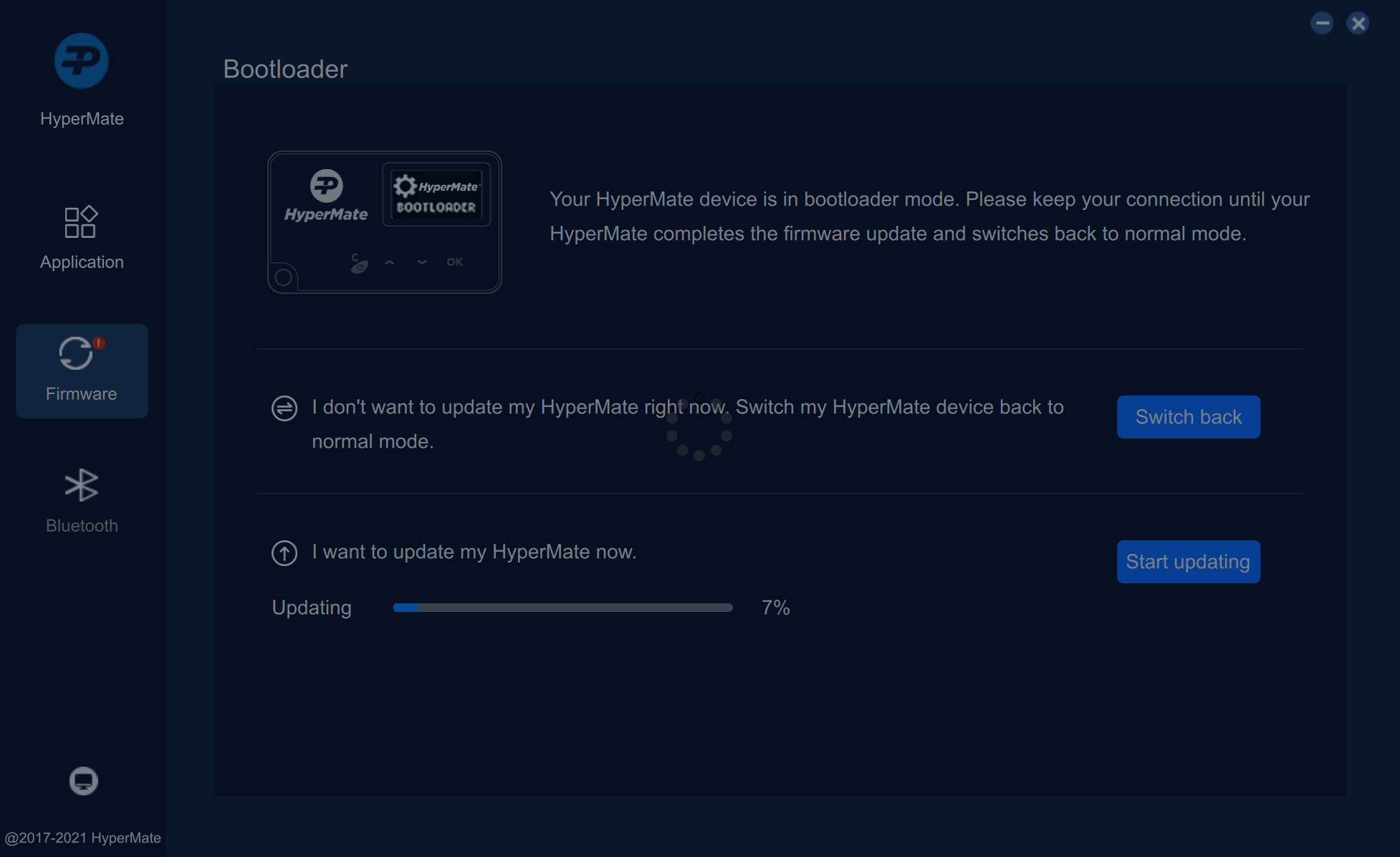Close the HyperMate window
This screenshot has width=1400, height=857.
click(x=1358, y=23)
